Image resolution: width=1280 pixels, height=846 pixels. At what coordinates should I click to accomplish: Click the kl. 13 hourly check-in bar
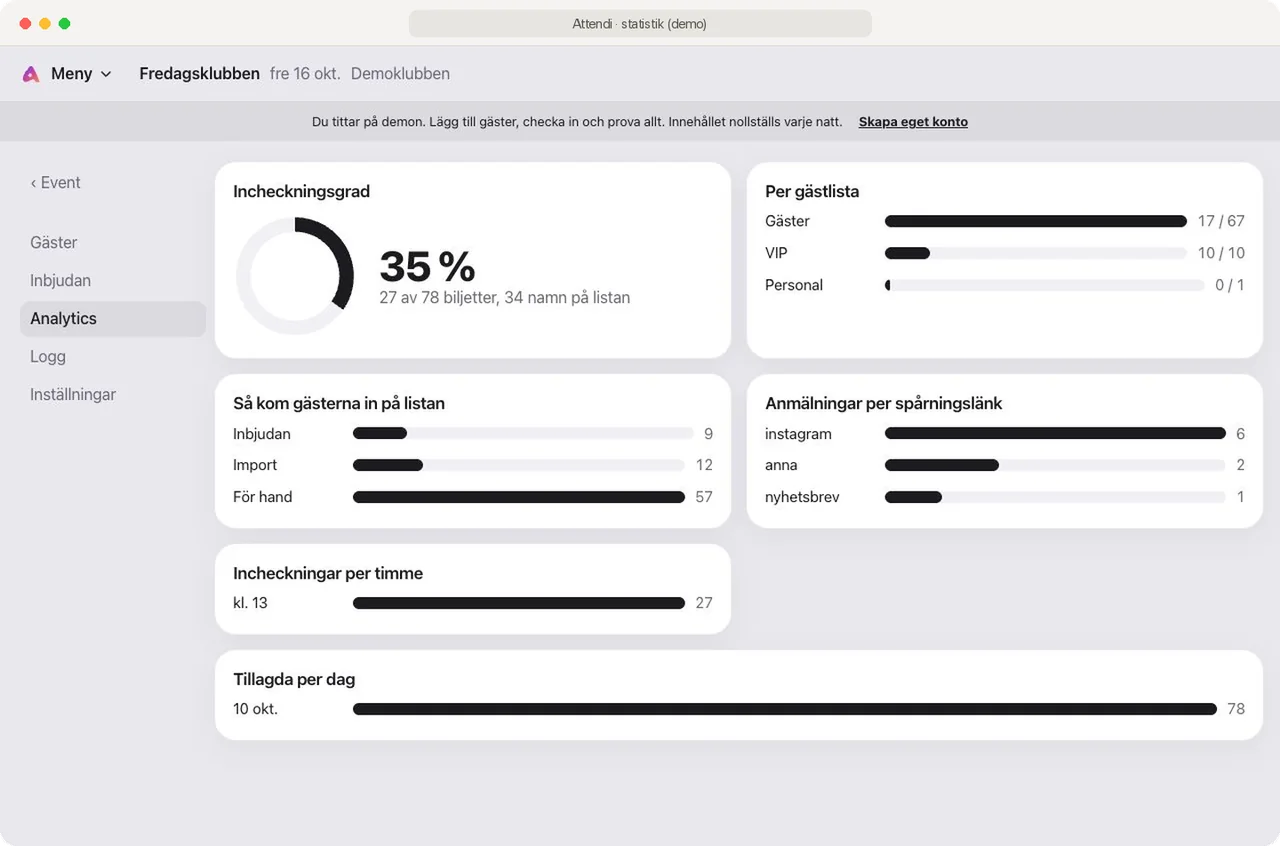[x=519, y=603]
